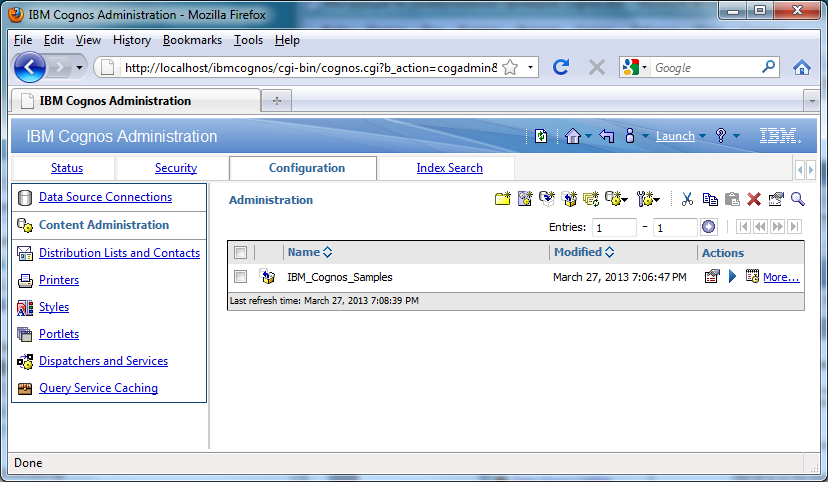Expand the Help dropdown arrow

737,137
